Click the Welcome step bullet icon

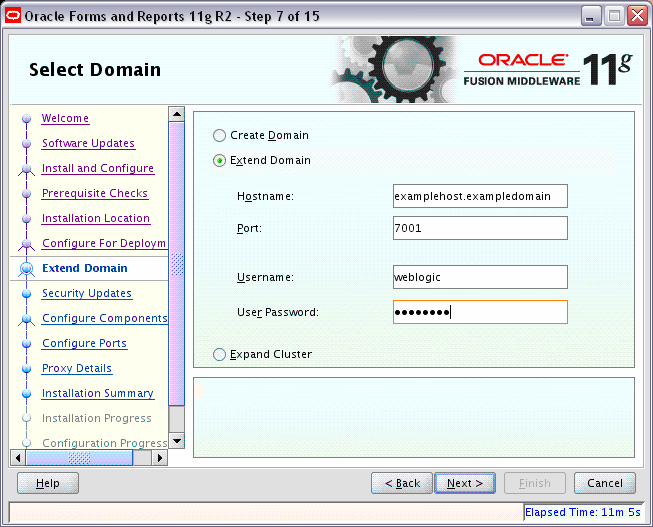(x=27, y=119)
